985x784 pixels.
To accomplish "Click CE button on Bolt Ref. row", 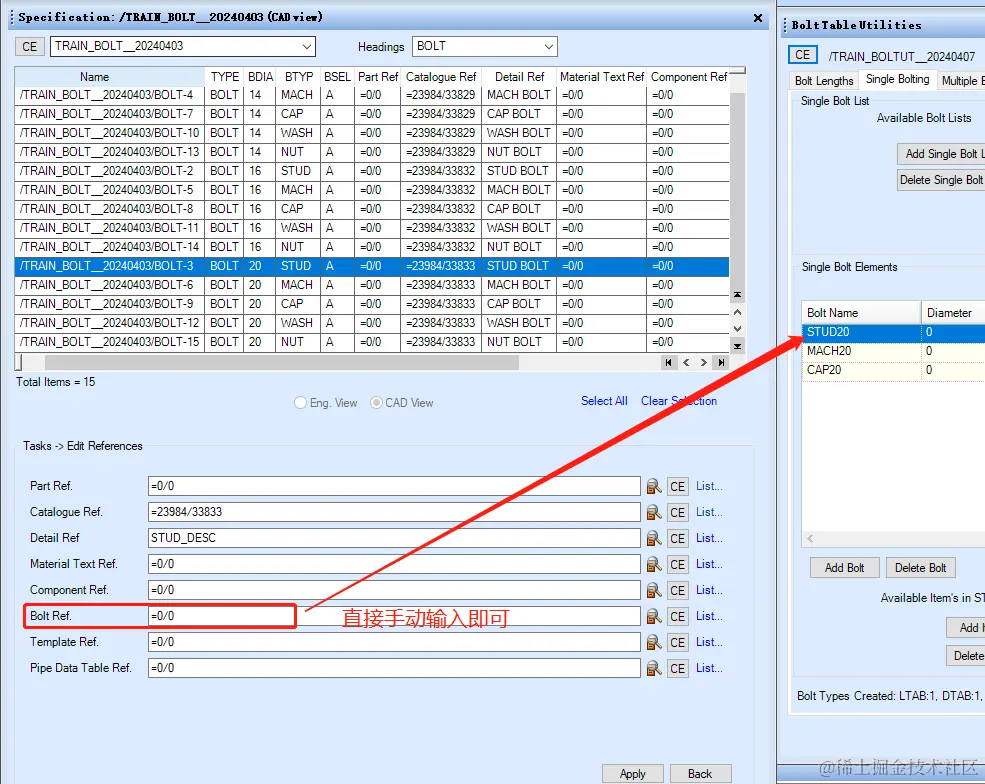I will [x=677, y=616].
